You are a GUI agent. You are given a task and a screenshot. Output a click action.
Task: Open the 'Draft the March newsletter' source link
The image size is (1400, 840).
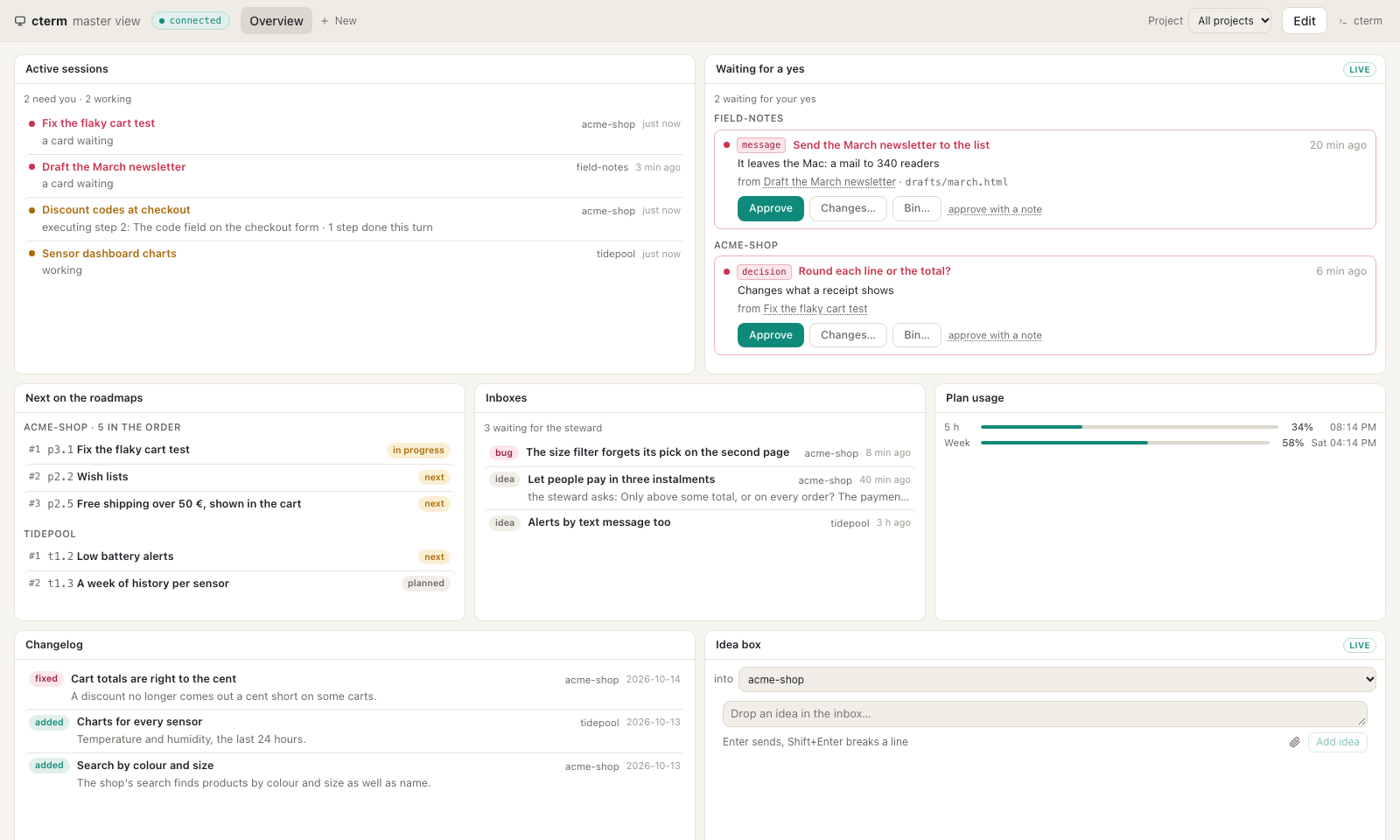click(x=829, y=182)
